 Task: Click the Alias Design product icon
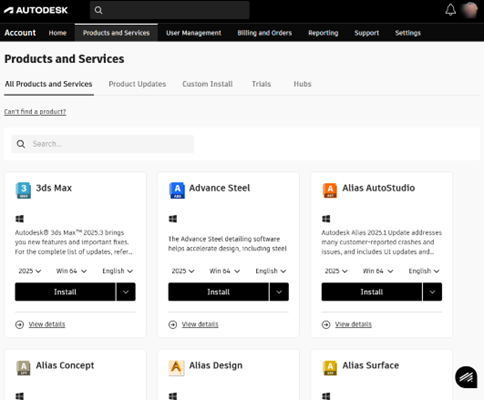[x=176, y=368]
